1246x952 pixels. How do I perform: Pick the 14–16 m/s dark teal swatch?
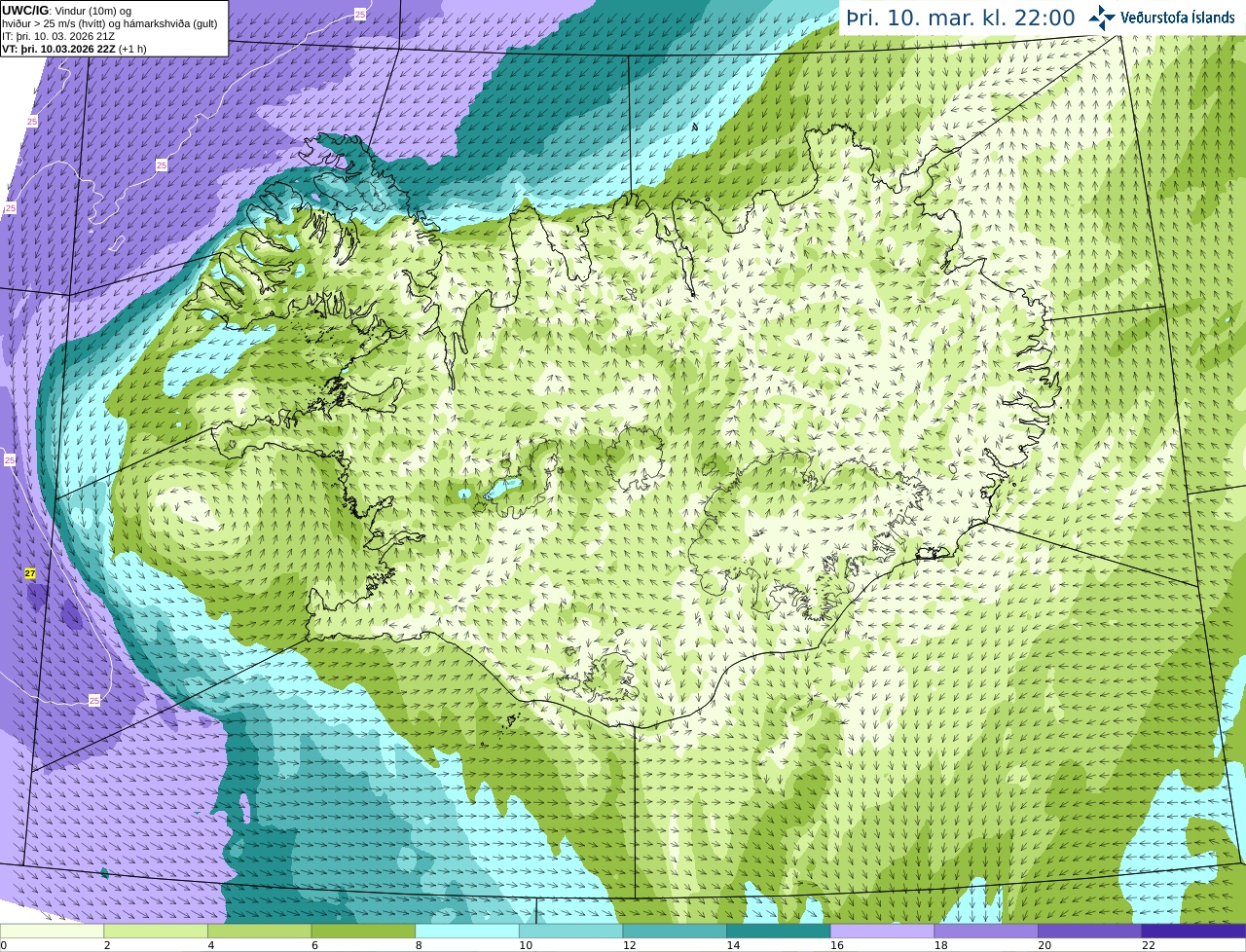[x=779, y=931]
